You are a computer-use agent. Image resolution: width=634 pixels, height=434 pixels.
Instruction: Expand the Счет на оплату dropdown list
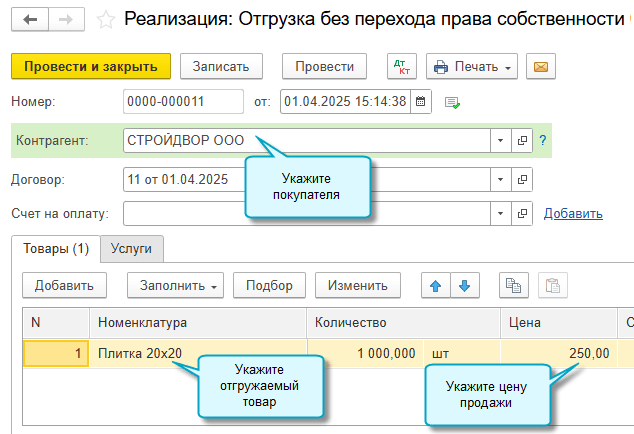tap(501, 213)
